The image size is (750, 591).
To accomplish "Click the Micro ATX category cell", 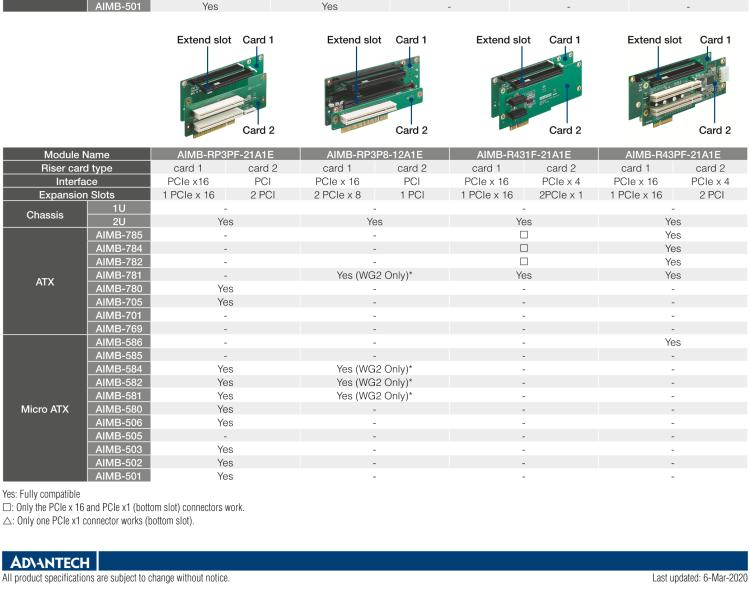I will click(46, 409).
